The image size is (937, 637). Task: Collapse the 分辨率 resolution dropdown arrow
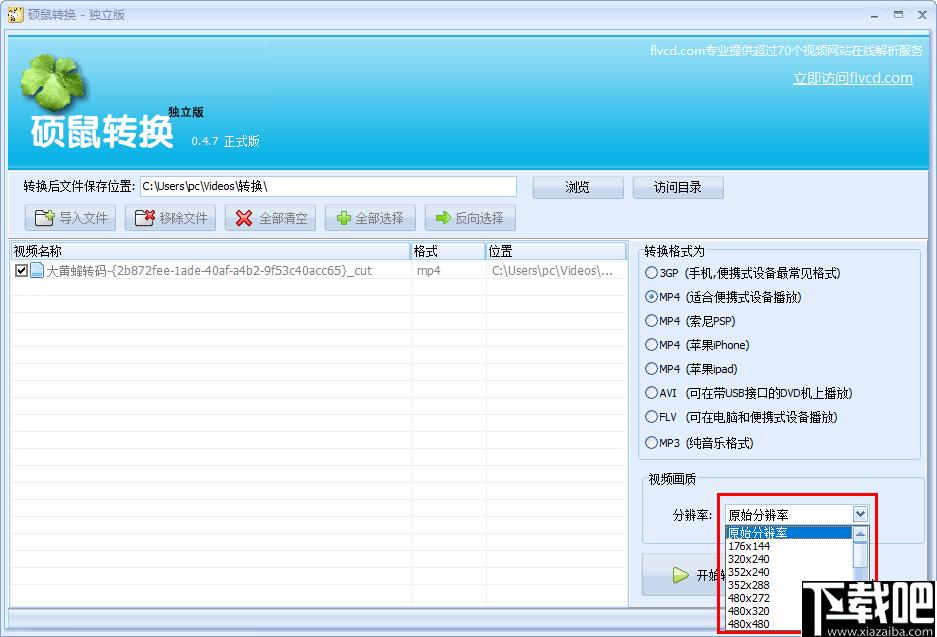860,514
